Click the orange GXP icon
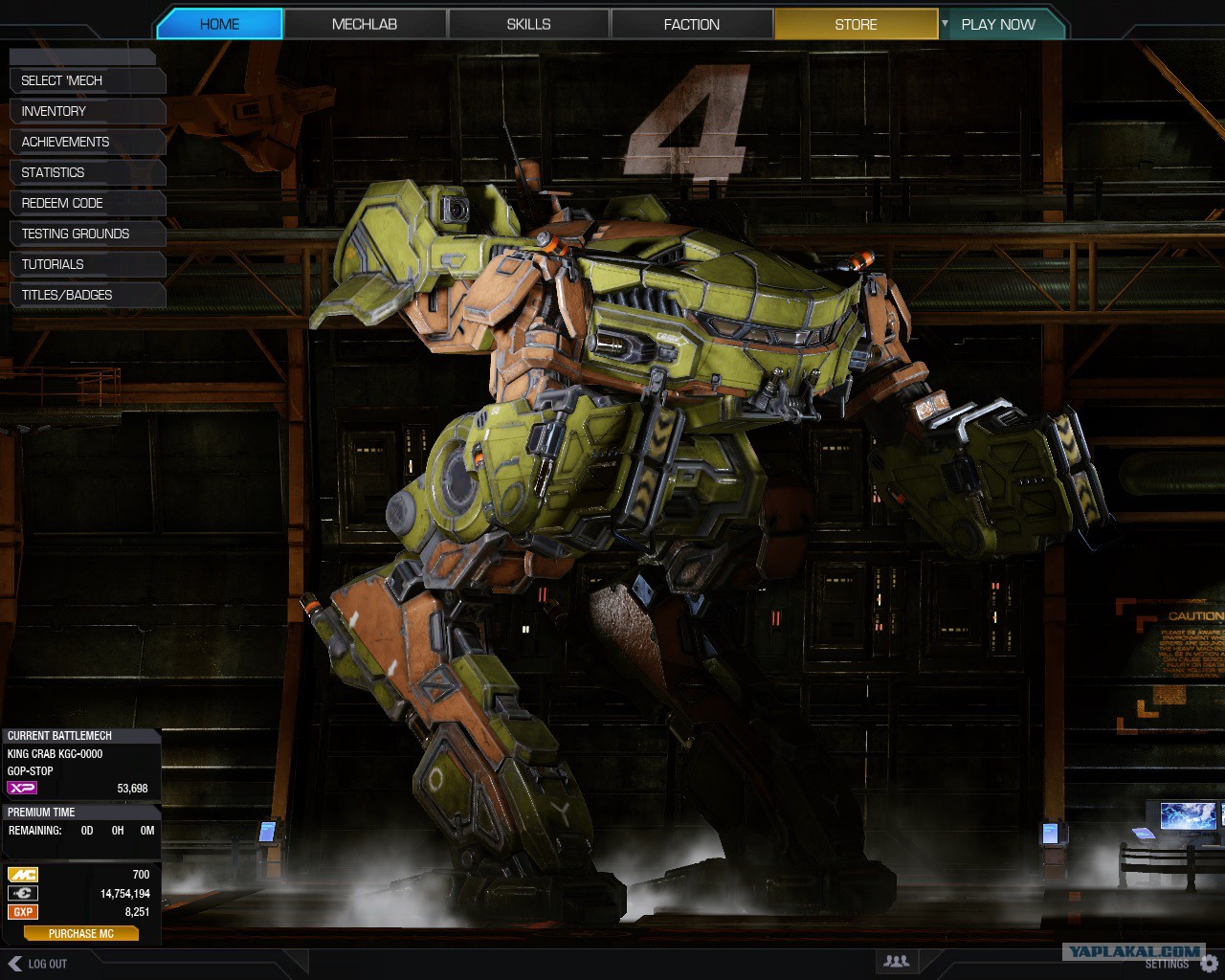 point(23,912)
